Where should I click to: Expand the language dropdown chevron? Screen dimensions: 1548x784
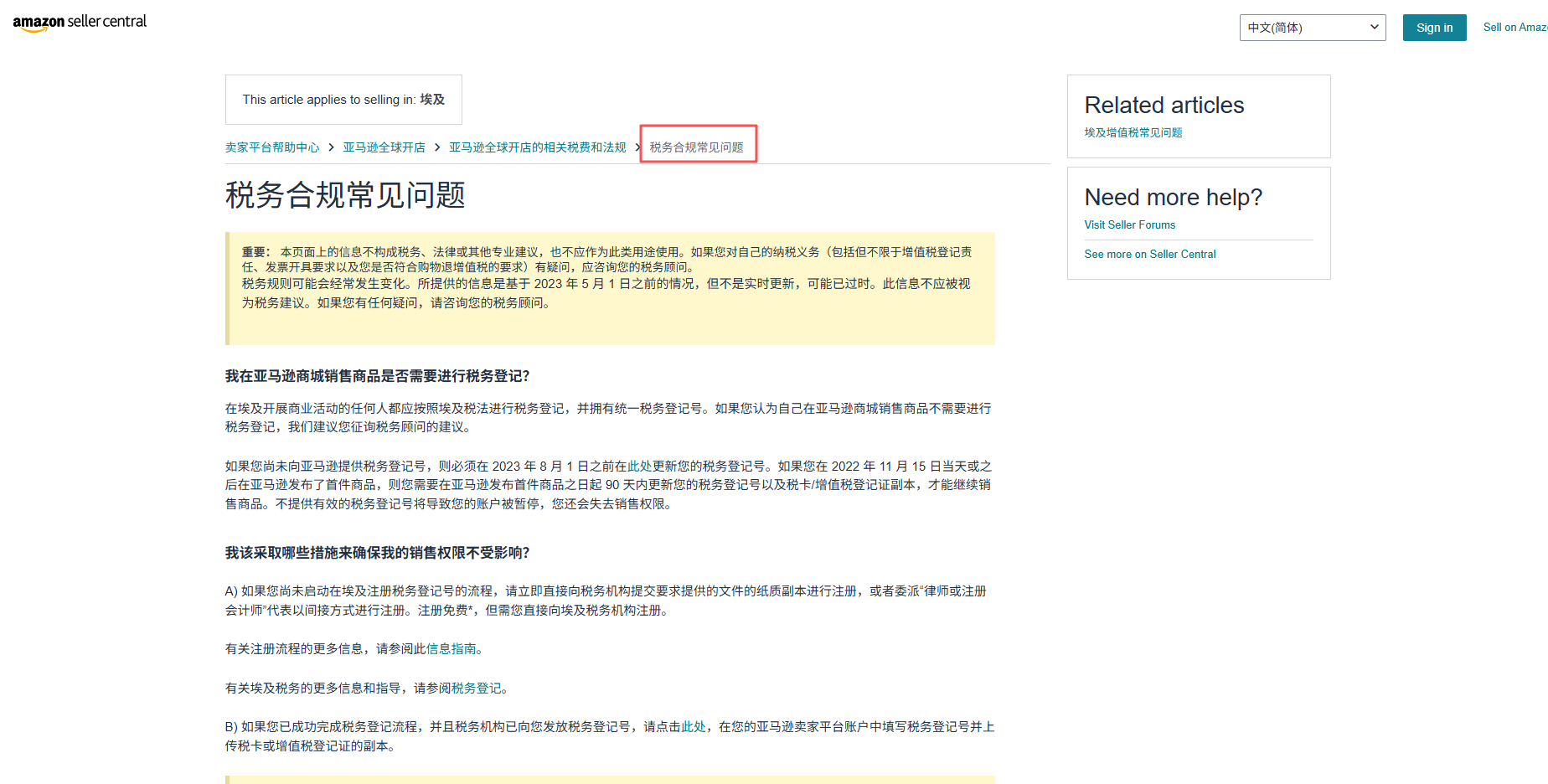coord(1374,27)
